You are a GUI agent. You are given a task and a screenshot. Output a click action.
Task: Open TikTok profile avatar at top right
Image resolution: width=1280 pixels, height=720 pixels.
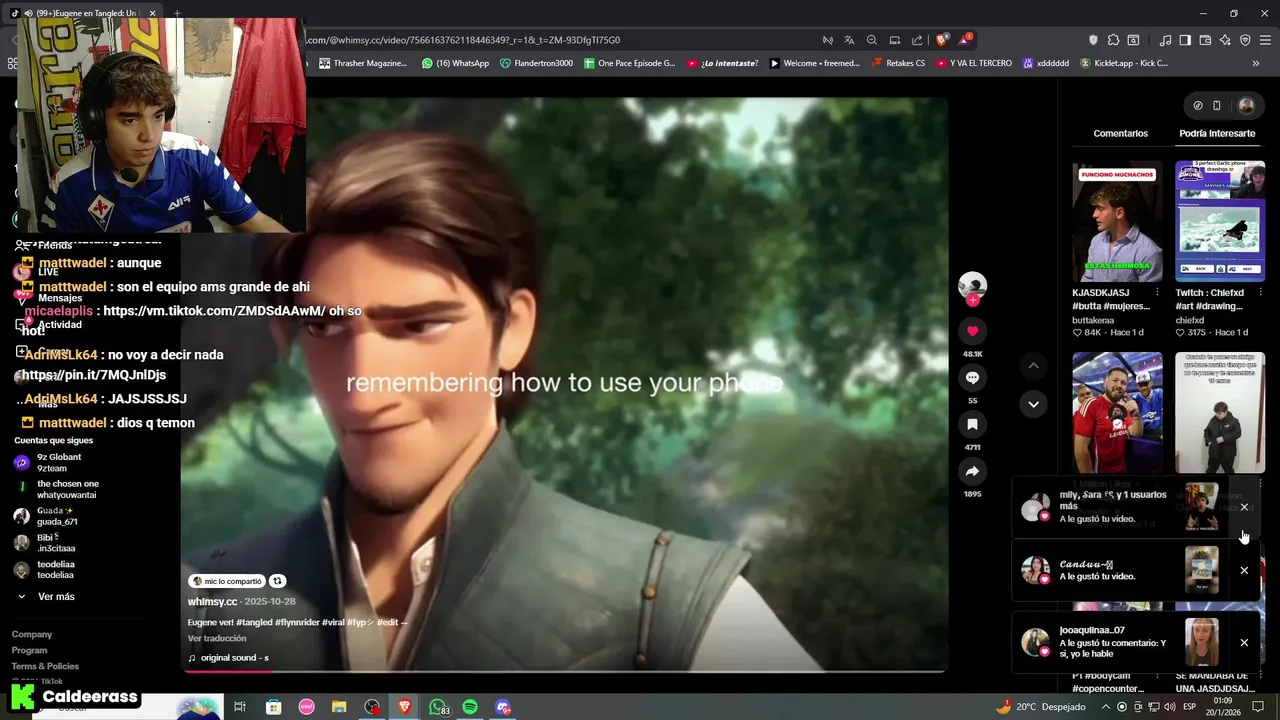point(1246,105)
